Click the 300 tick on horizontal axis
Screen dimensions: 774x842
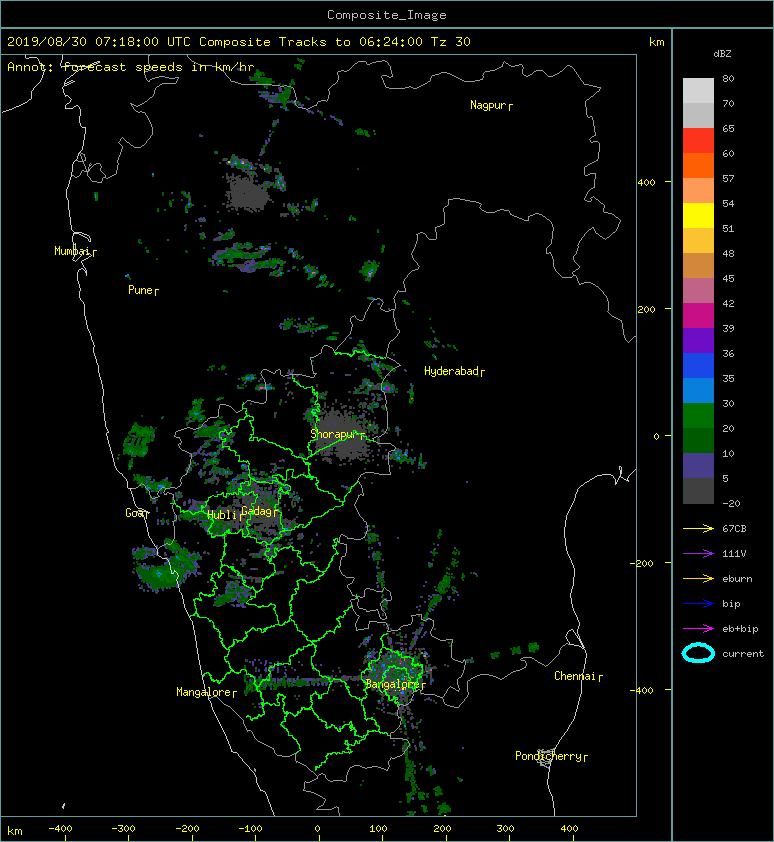505,829
